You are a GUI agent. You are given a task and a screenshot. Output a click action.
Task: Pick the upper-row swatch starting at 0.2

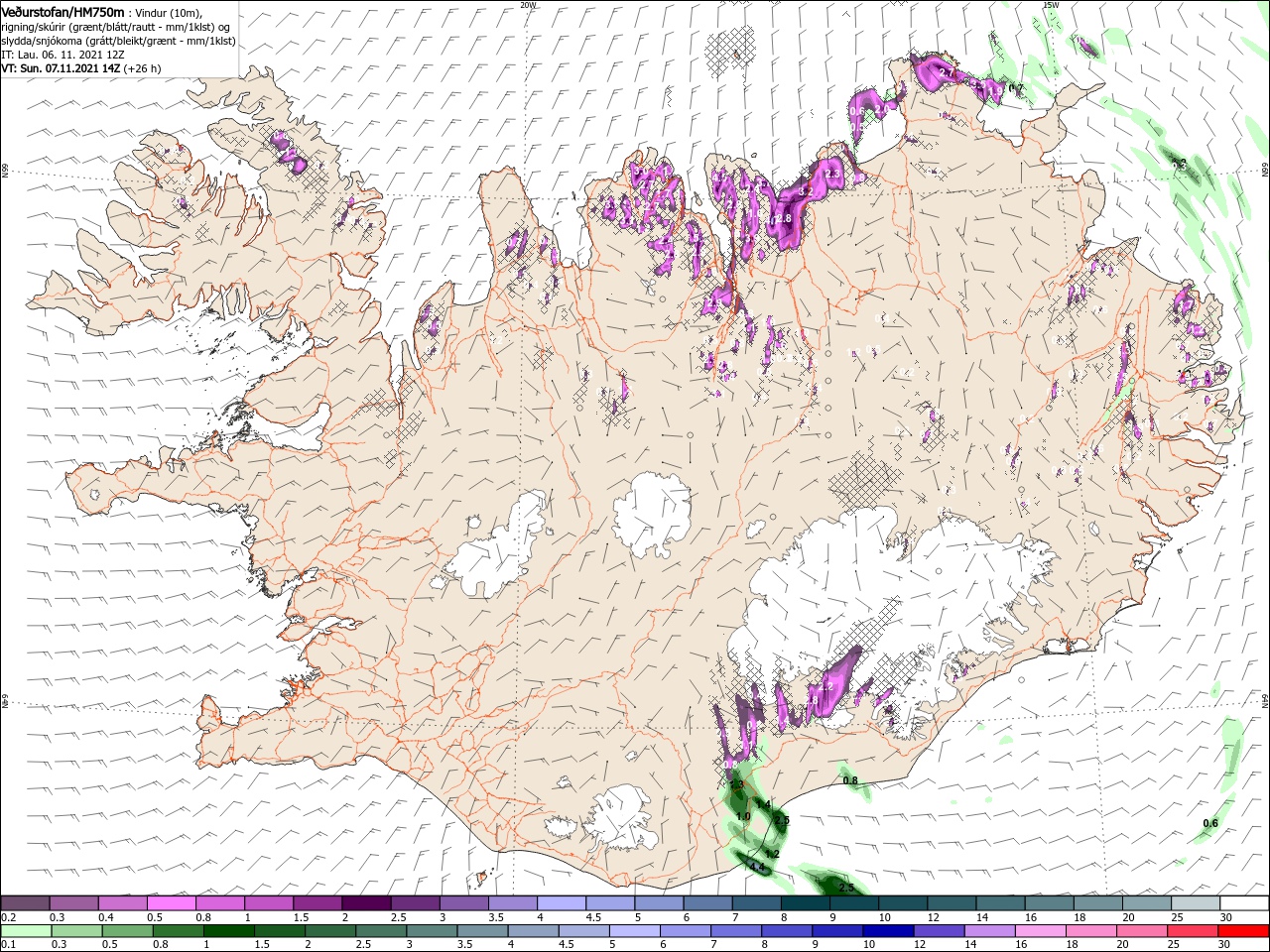25,903
